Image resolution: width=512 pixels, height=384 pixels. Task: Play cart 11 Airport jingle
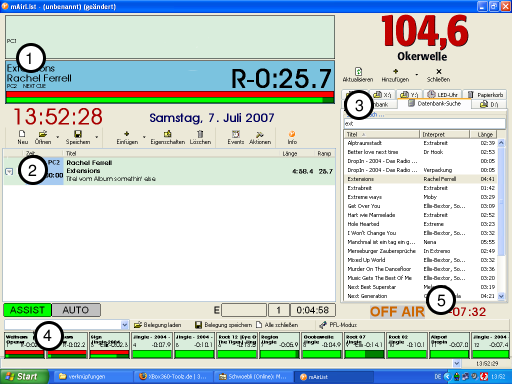449,345
